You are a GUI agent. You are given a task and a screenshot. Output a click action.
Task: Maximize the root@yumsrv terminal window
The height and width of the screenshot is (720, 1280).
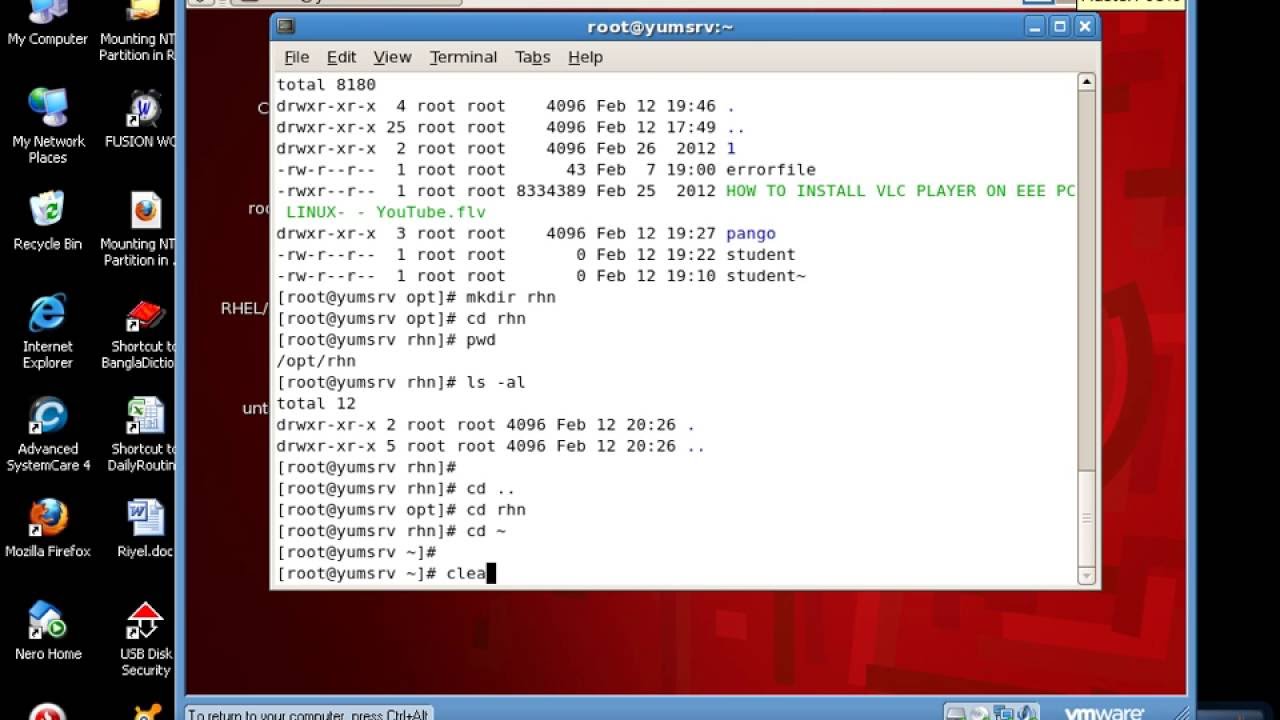pyautogui.click(x=1060, y=27)
